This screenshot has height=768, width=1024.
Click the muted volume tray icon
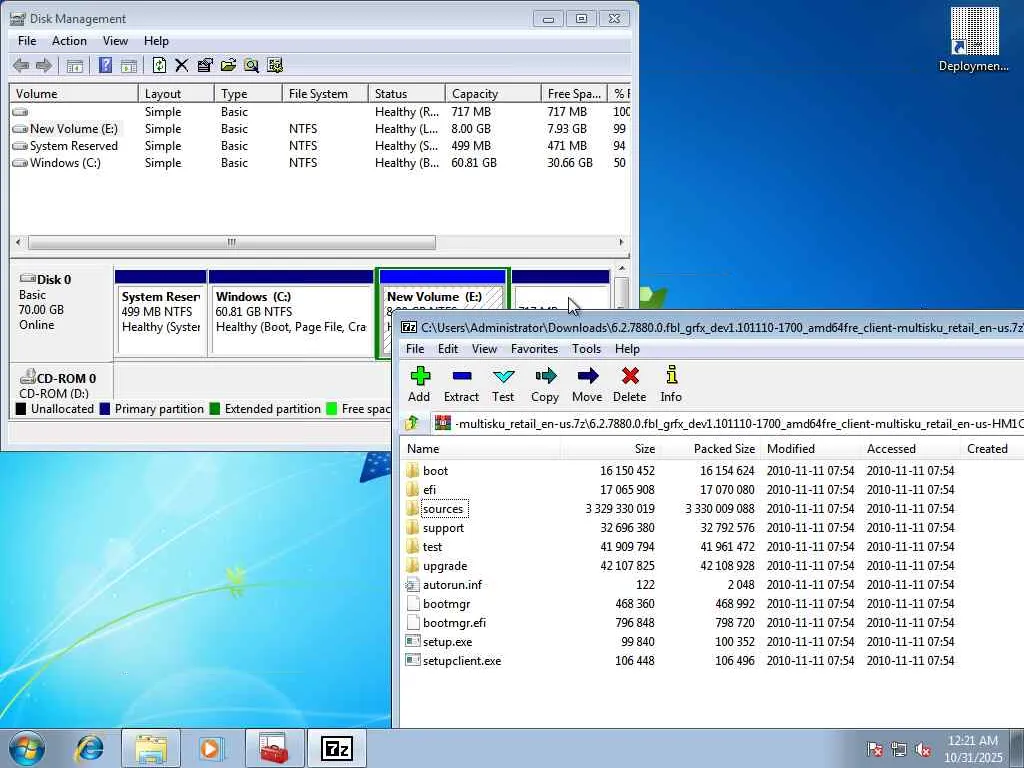tap(923, 749)
